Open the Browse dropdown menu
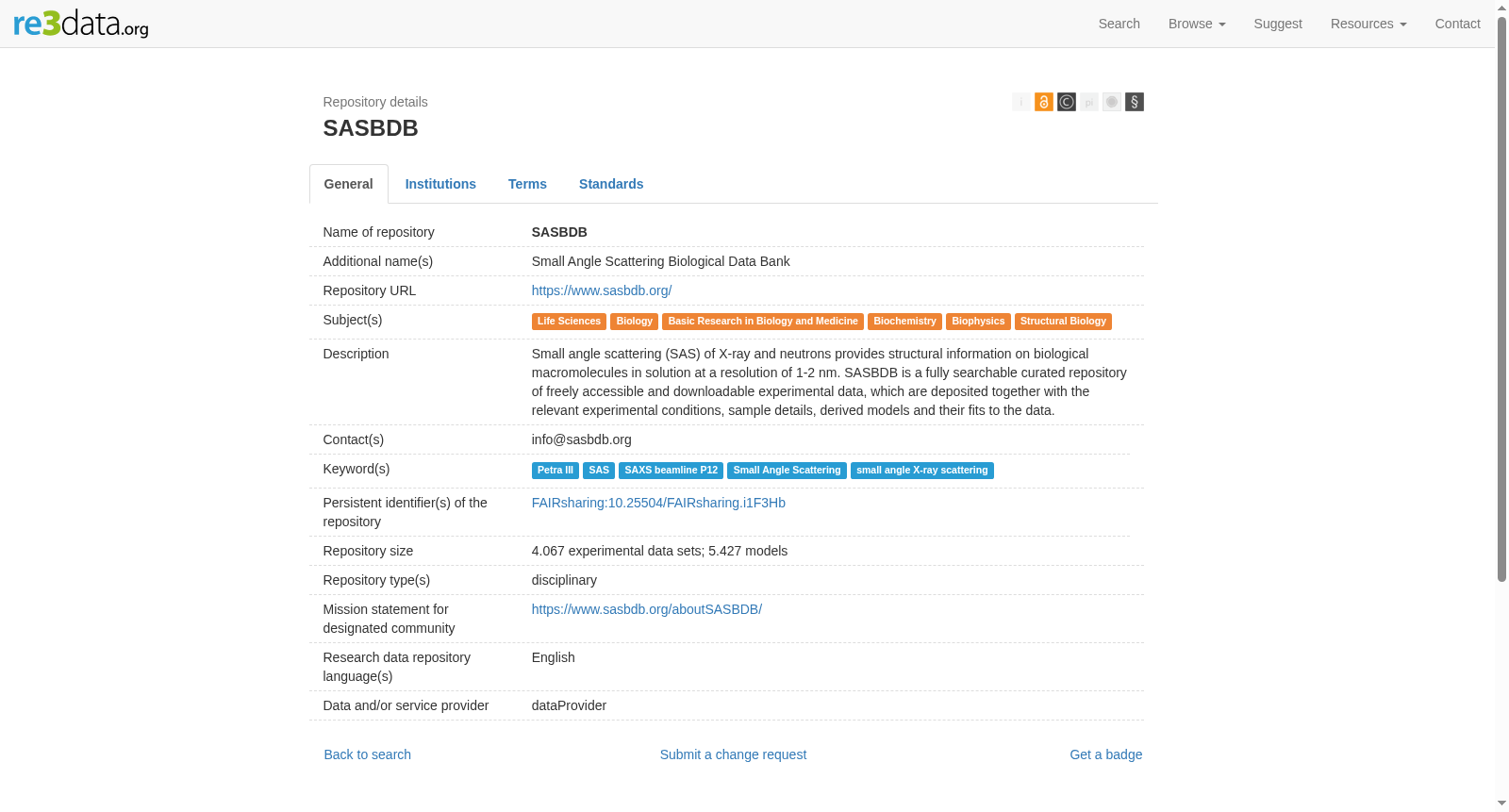Viewport: 1509px width, 812px height. (x=1197, y=24)
